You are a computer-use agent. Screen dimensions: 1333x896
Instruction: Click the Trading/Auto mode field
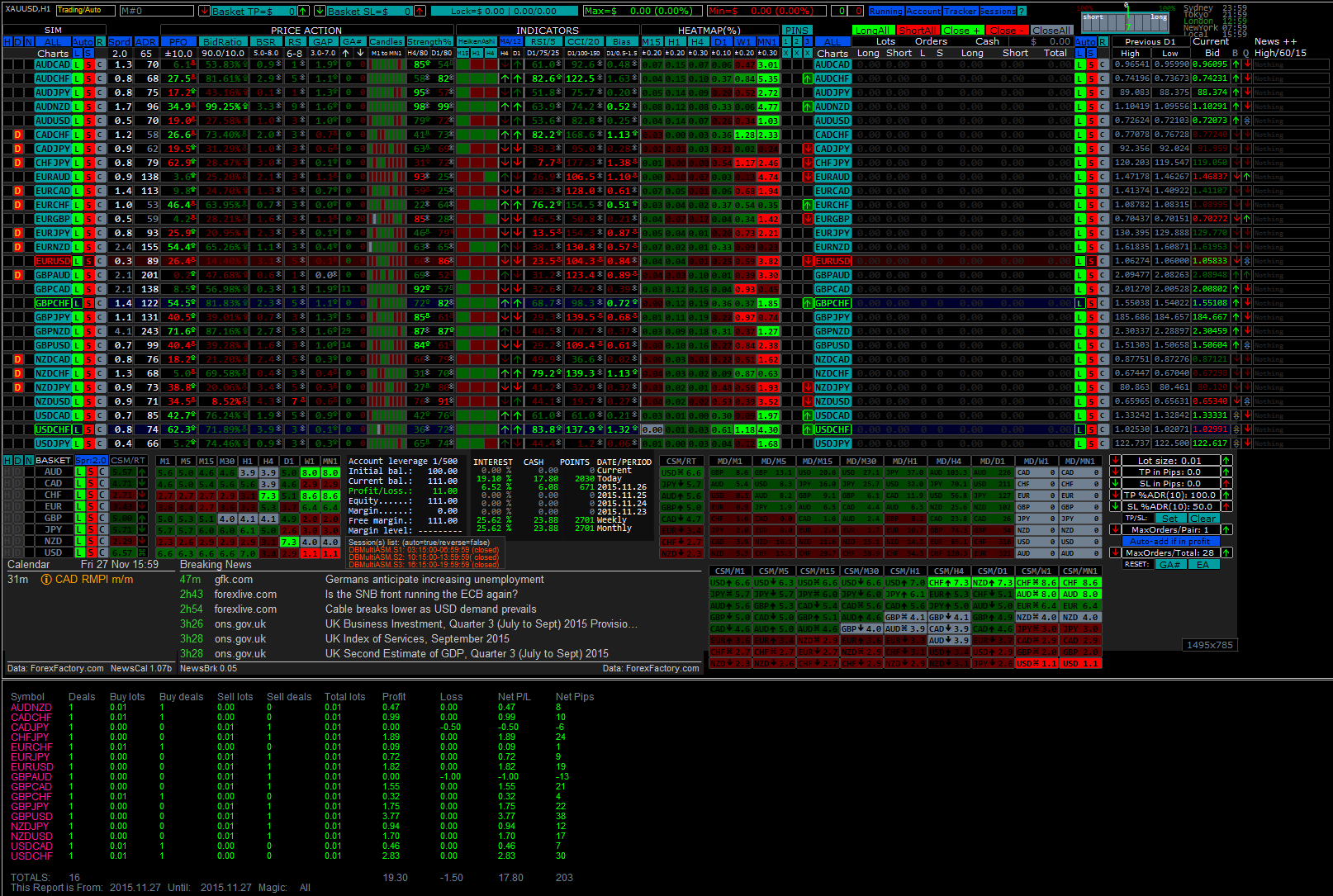point(85,11)
